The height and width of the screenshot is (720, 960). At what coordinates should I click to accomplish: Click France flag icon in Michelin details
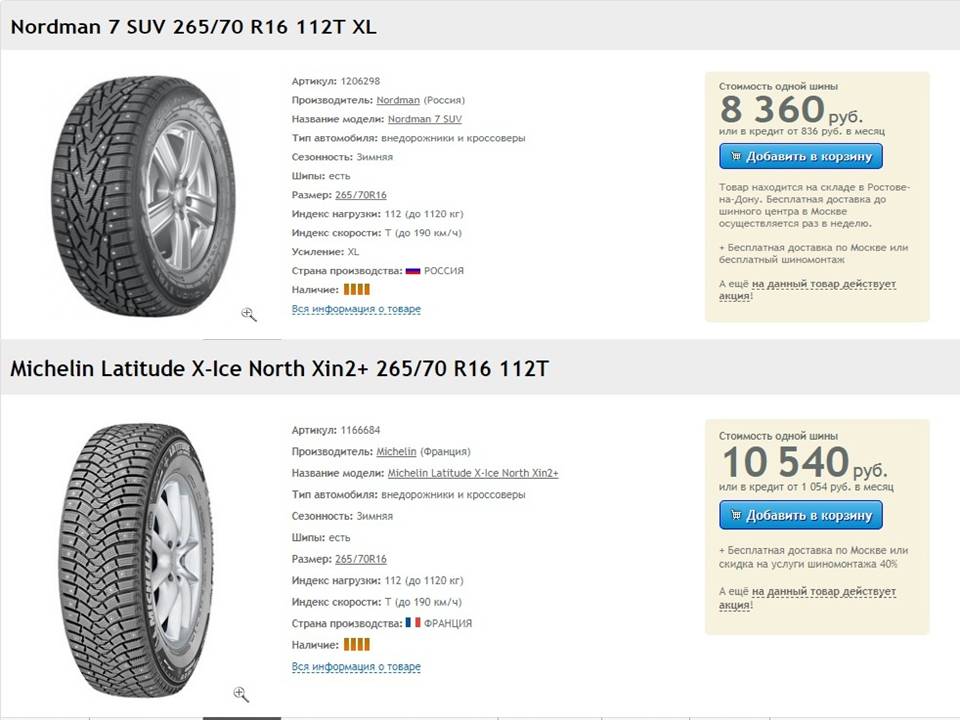(x=412, y=623)
